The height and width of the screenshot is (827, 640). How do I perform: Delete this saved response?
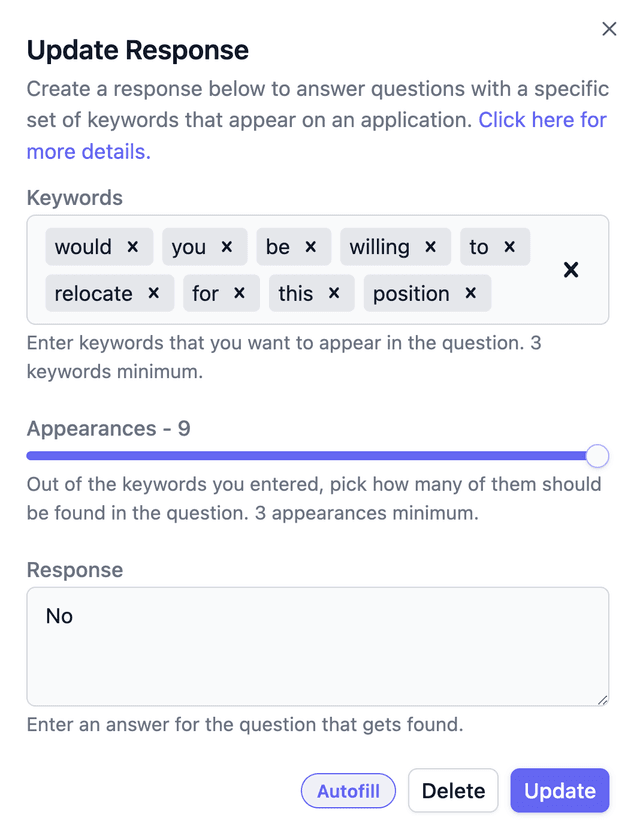tap(453, 790)
